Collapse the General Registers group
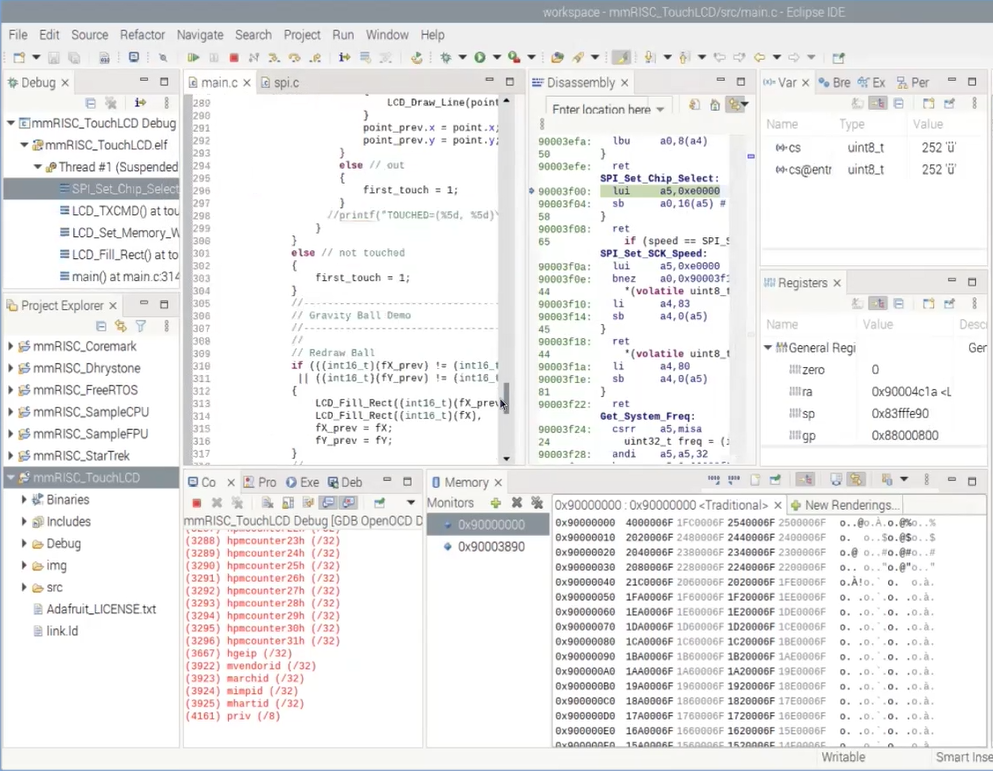This screenshot has width=993, height=771. coord(769,348)
